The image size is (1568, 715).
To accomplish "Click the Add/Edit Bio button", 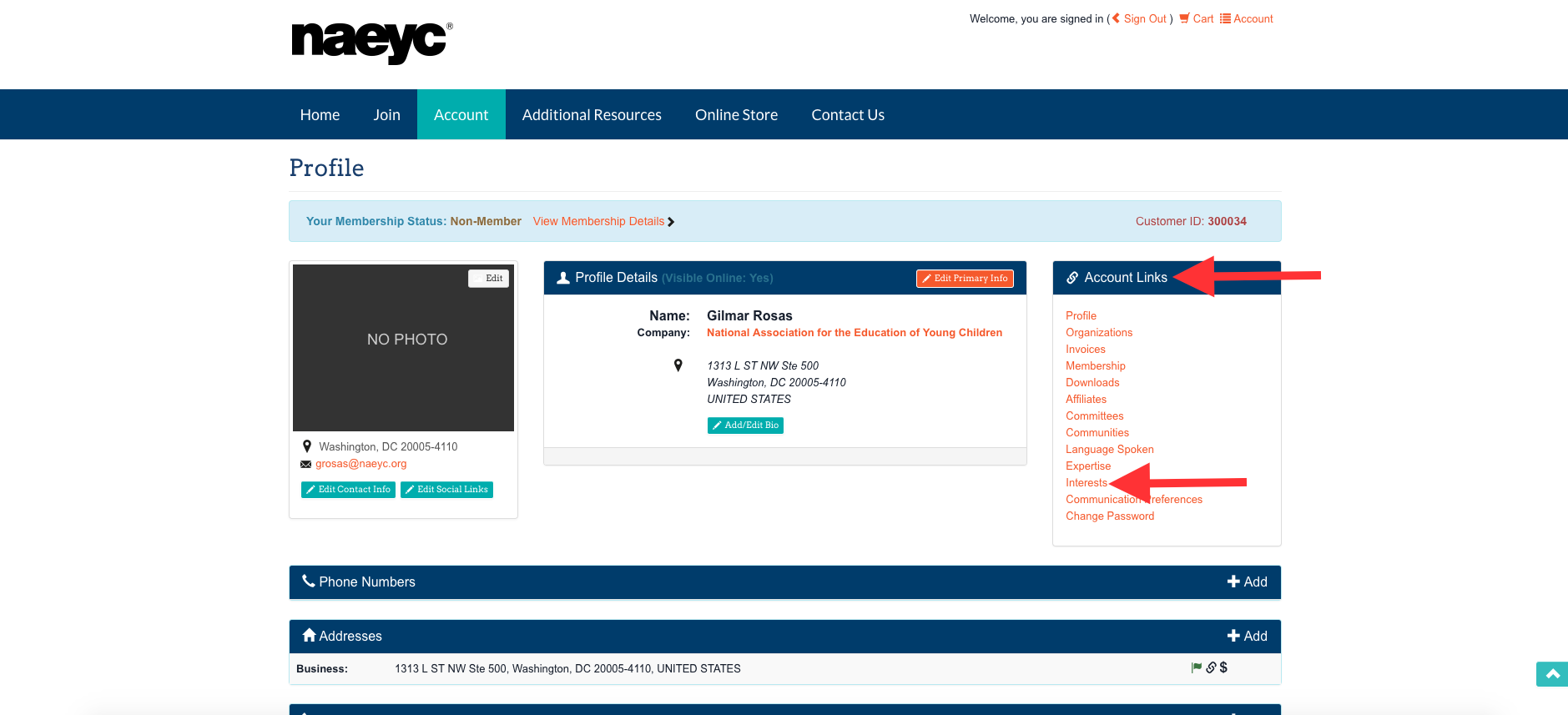I will point(745,425).
